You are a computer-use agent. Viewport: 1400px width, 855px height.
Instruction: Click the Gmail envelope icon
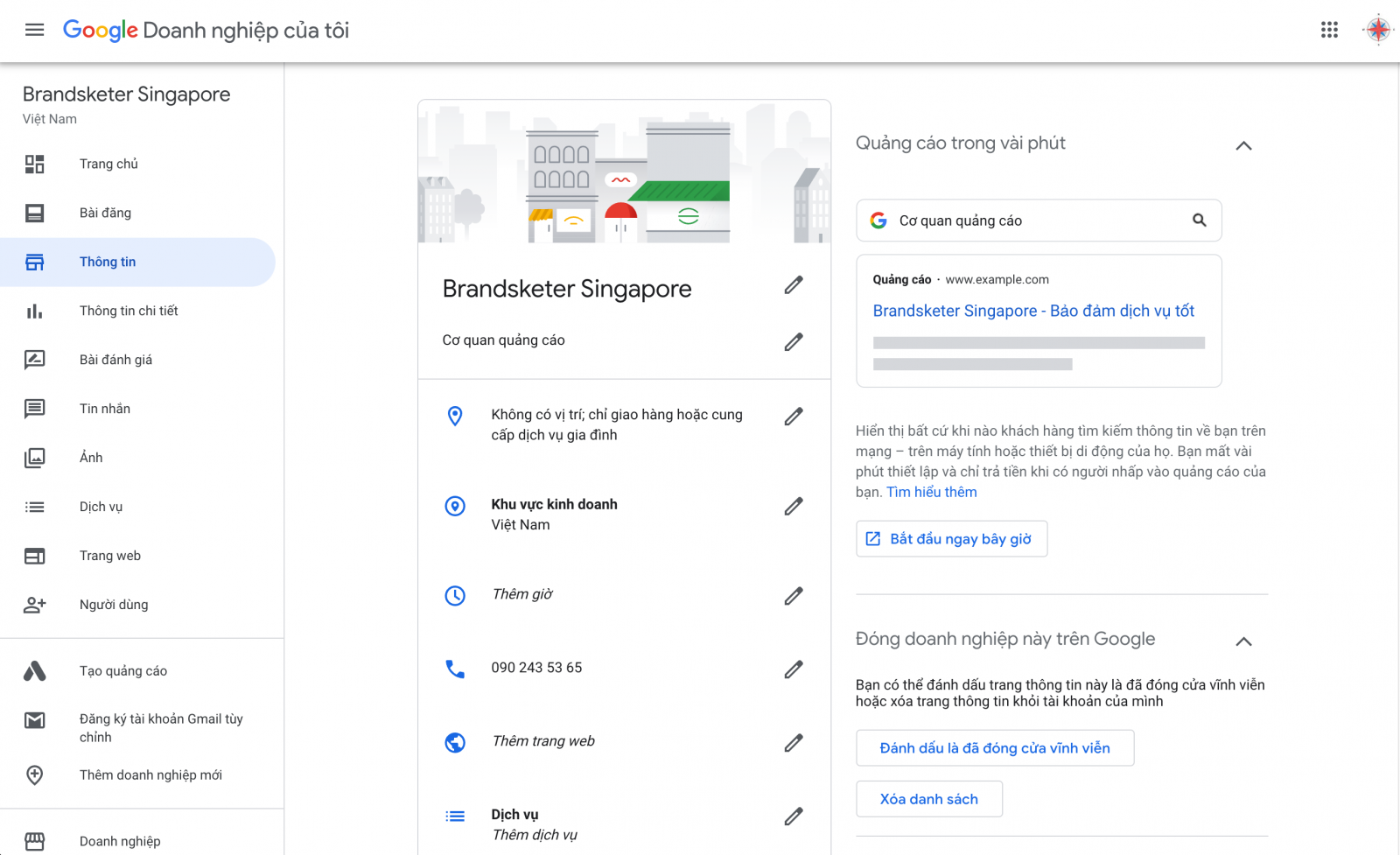[x=34, y=720]
